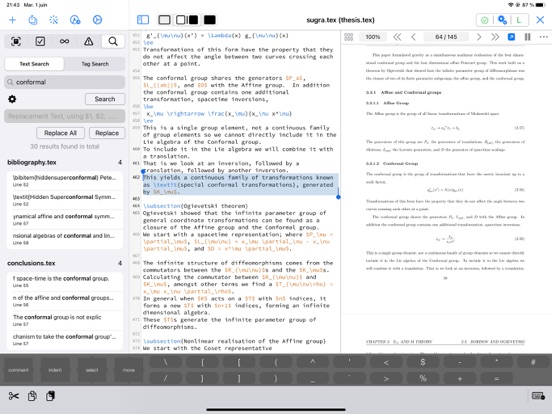The image size is (552, 414).
Task: Open the compile settings icon with gear
Action: (x=75, y=20)
